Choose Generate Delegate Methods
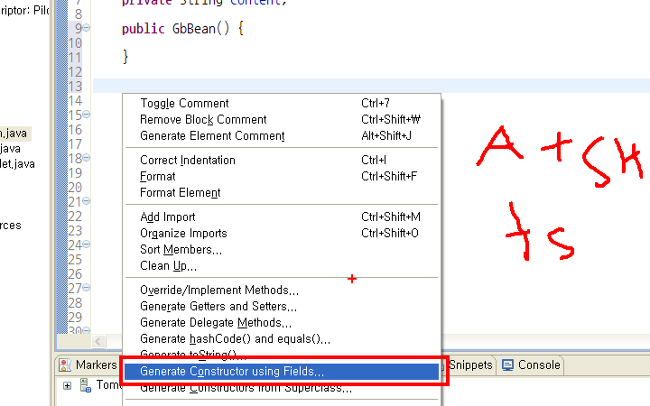Viewport: 650px width, 406px height. click(282, 323)
